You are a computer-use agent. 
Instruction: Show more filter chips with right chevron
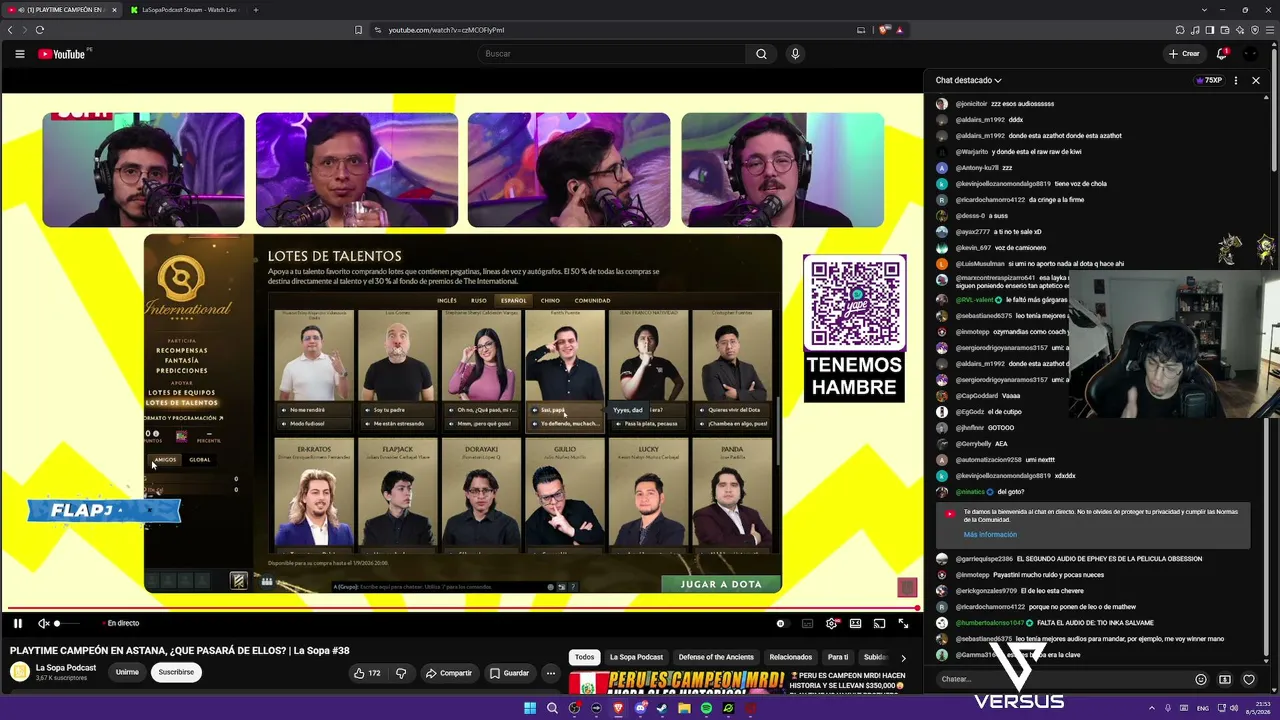click(x=903, y=657)
